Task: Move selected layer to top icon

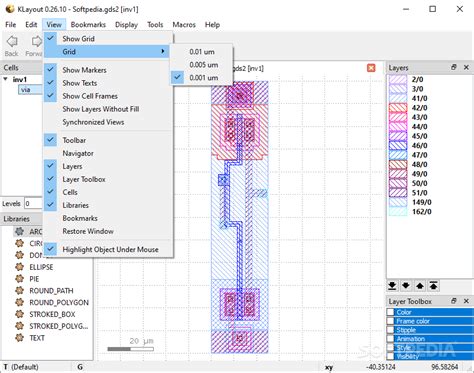Action: [433, 286]
